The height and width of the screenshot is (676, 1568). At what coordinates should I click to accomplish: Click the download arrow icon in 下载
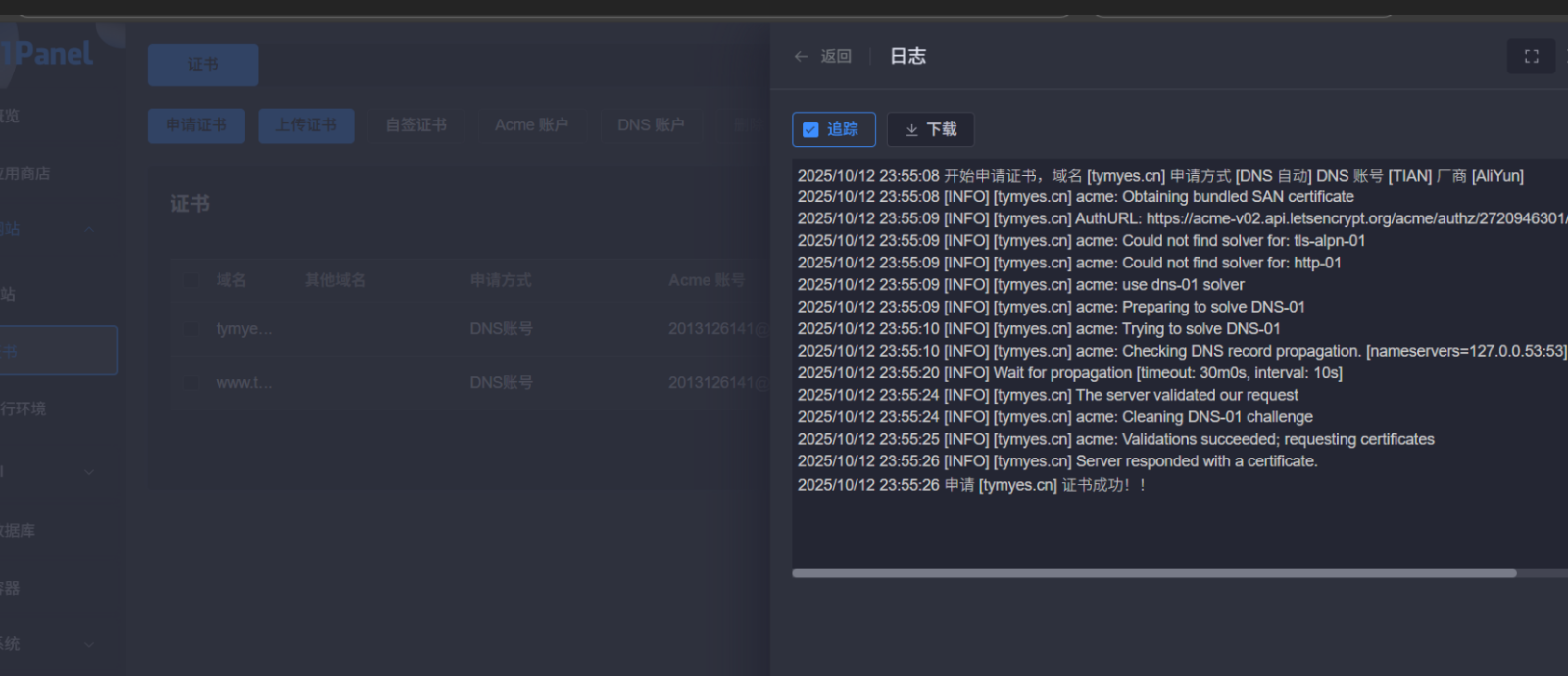[x=911, y=130]
